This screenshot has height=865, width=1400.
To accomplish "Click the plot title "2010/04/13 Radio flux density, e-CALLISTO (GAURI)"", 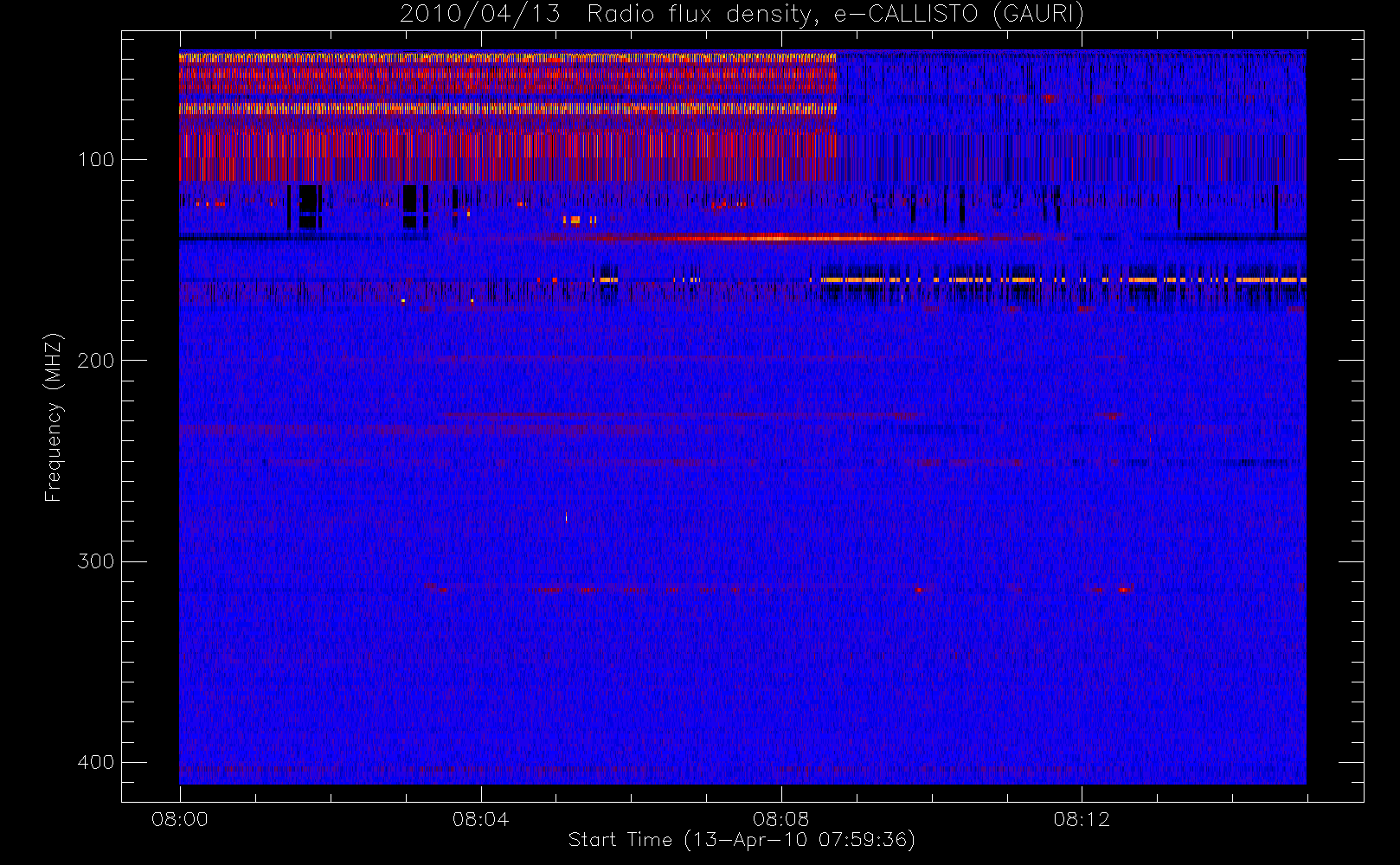I will coord(742,15).
